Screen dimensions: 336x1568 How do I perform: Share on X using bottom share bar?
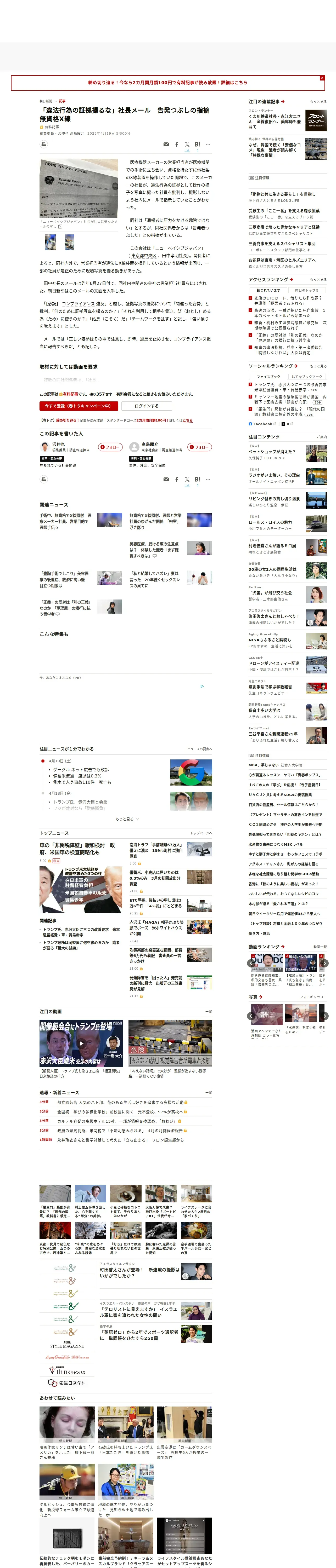tap(187, 480)
